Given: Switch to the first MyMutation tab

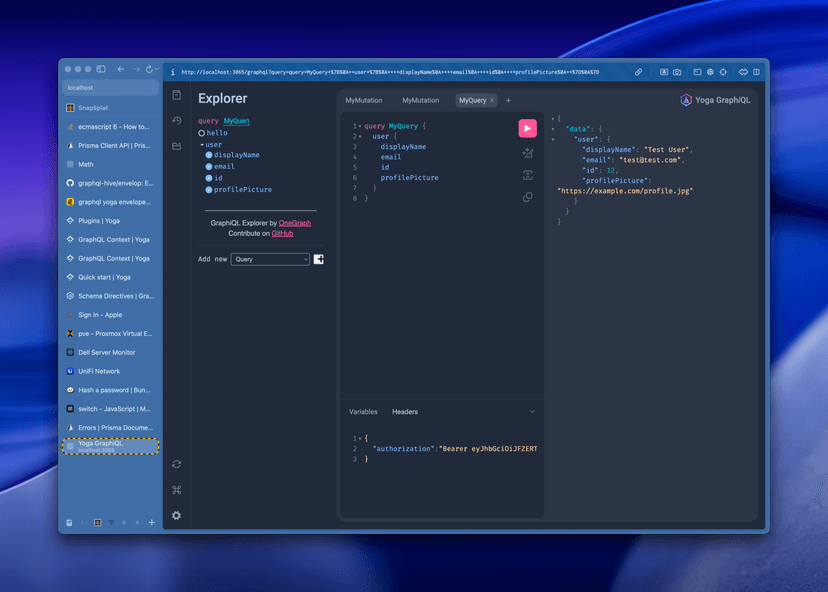Looking at the screenshot, I should click(x=364, y=101).
